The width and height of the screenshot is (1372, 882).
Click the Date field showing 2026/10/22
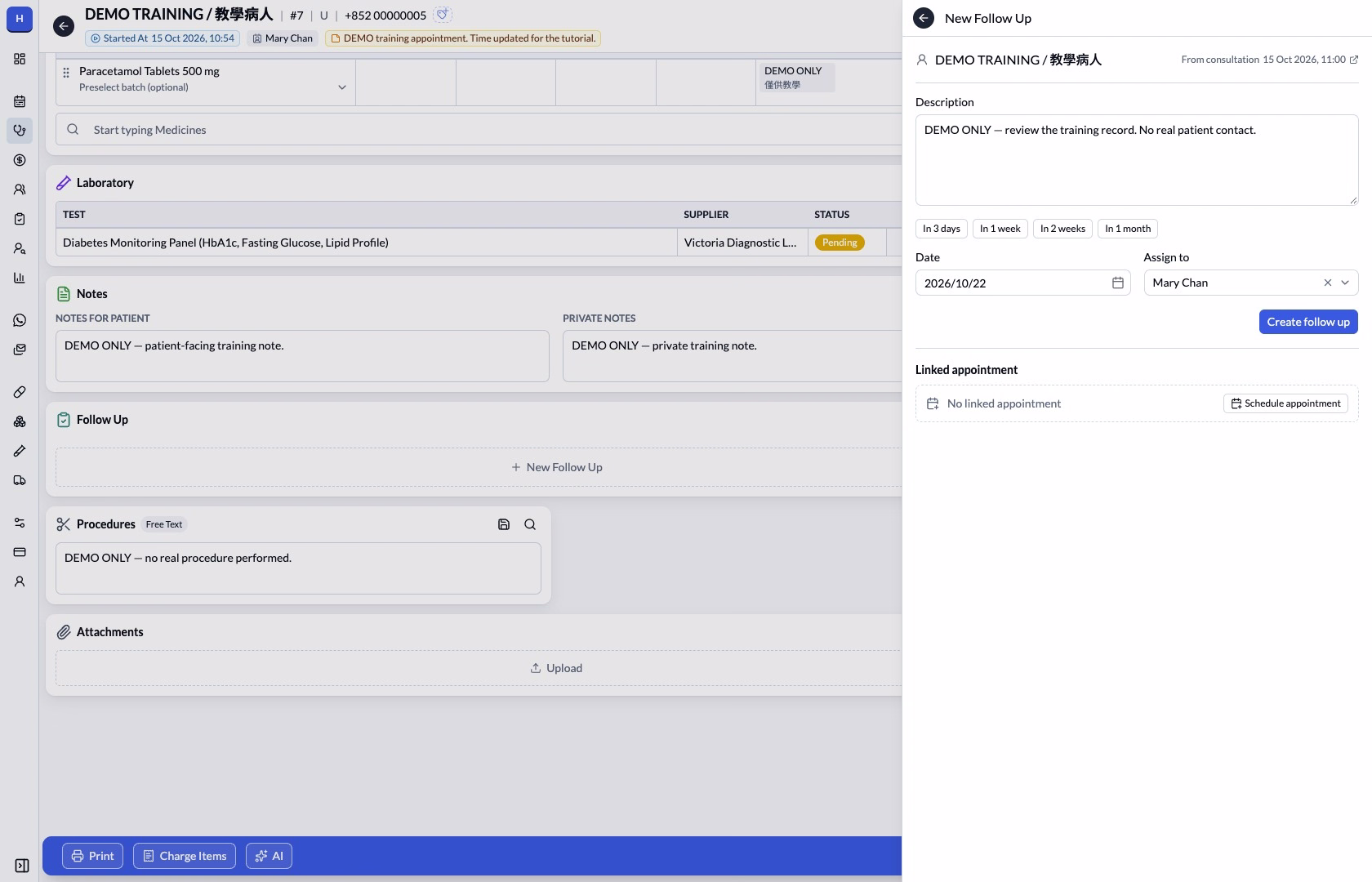coord(1022,283)
